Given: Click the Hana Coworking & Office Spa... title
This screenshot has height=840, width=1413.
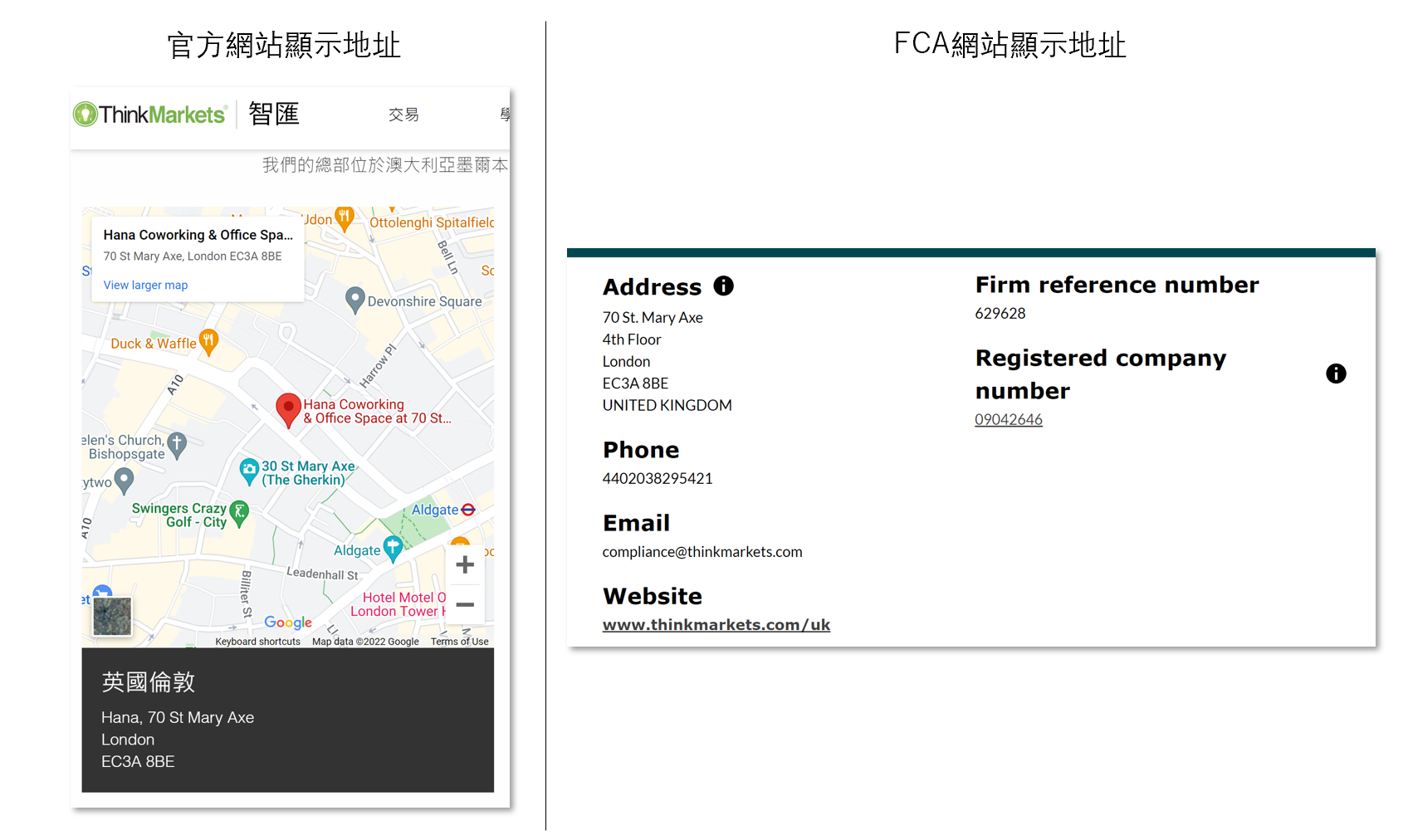Looking at the screenshot, I should (198, 235).
